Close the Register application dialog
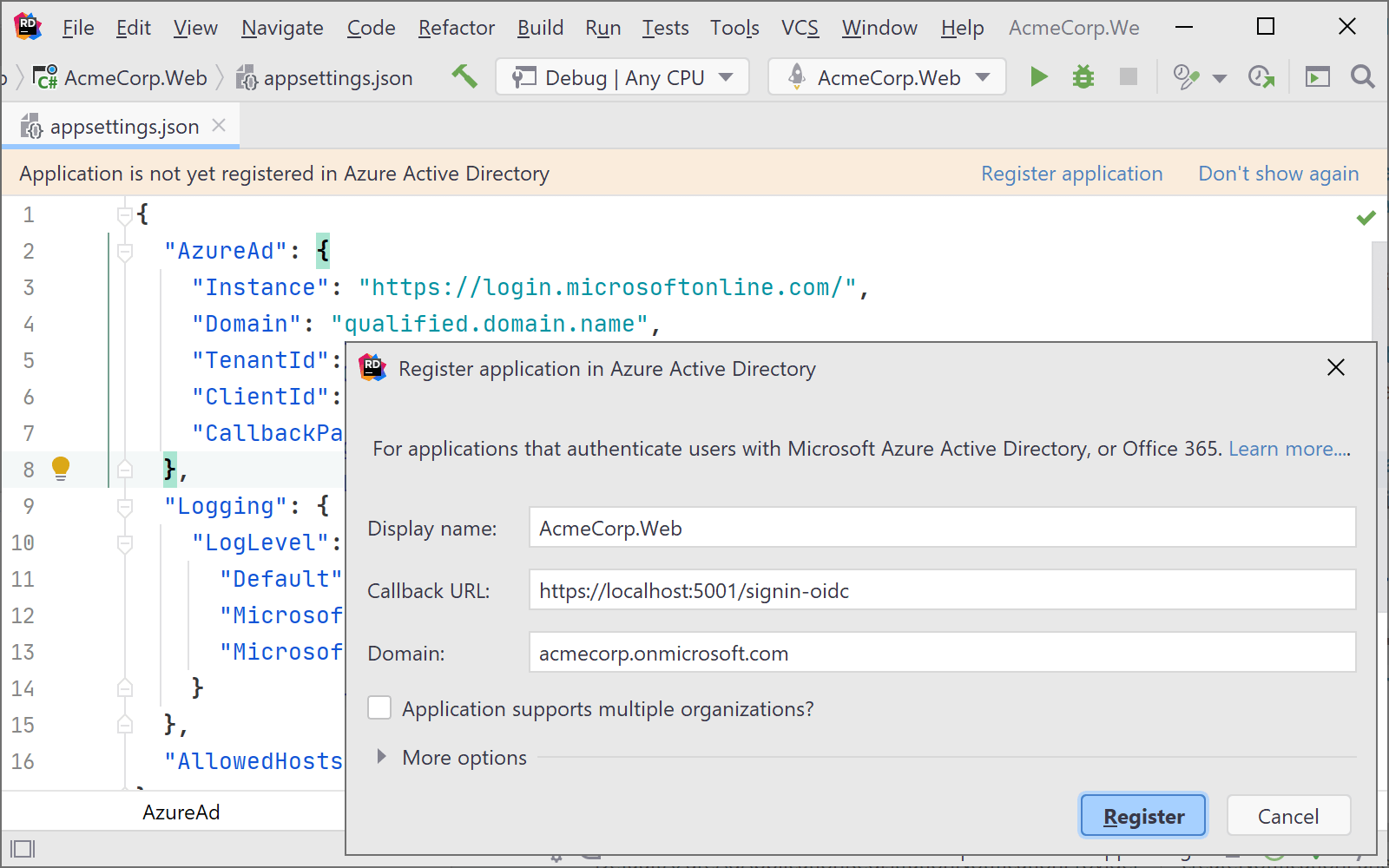The image size is (1389, 868). [x=1336, y=368]
